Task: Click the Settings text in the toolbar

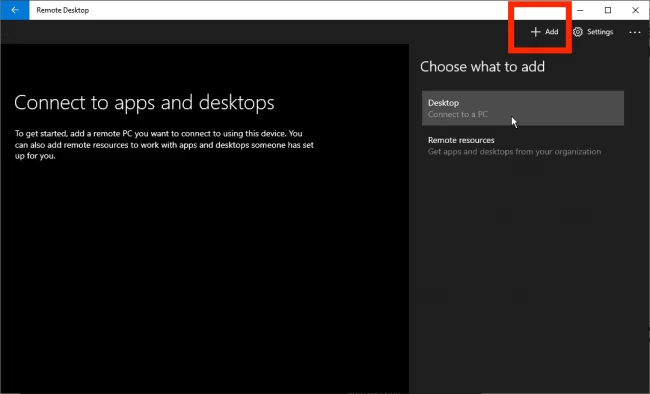Action: (x=600, y=32)
